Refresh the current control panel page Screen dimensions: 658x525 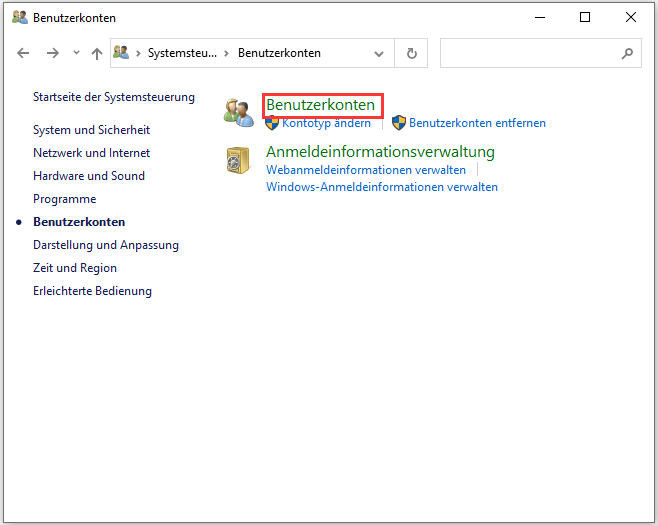tap(412, 53)
